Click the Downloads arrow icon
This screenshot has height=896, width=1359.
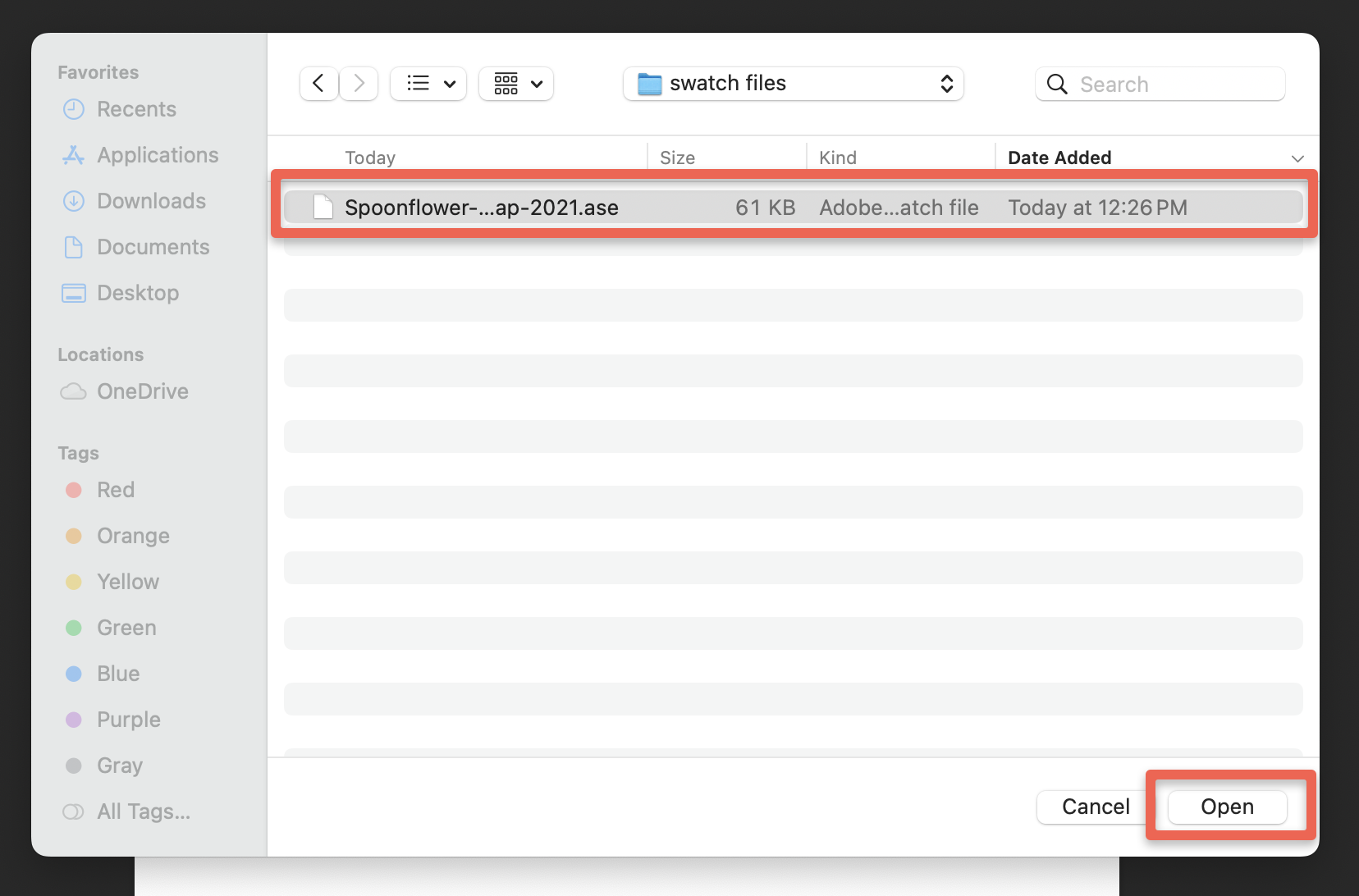(74, 201)
